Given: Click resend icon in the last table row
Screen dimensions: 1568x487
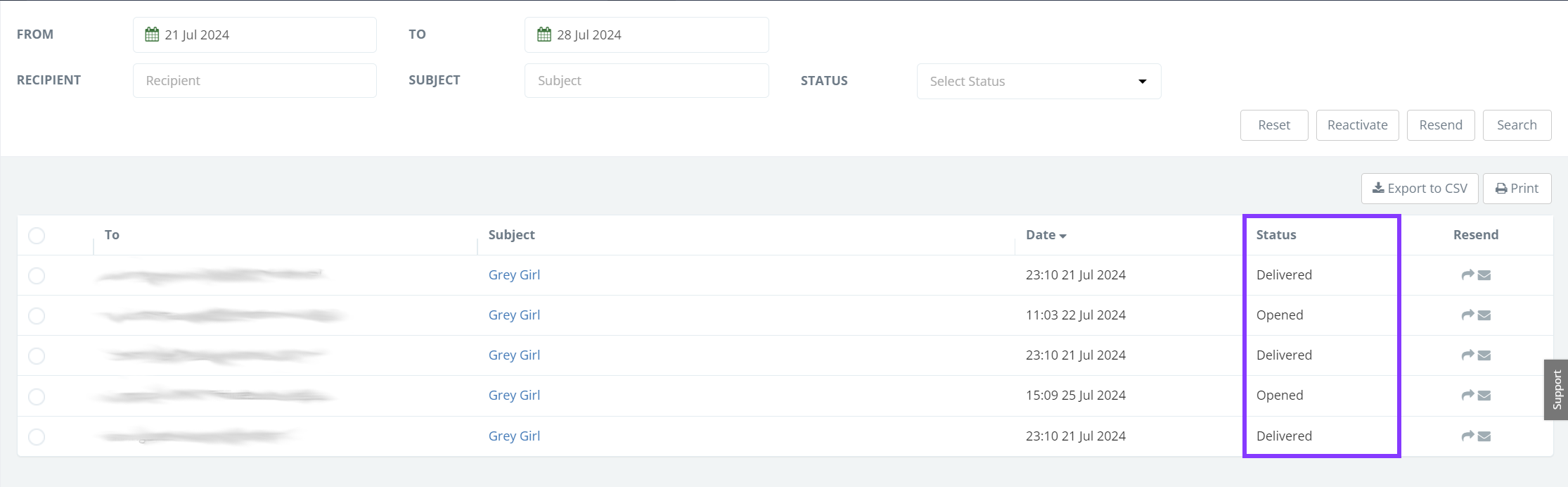Looking at the screenshot, I should 1475,436.
